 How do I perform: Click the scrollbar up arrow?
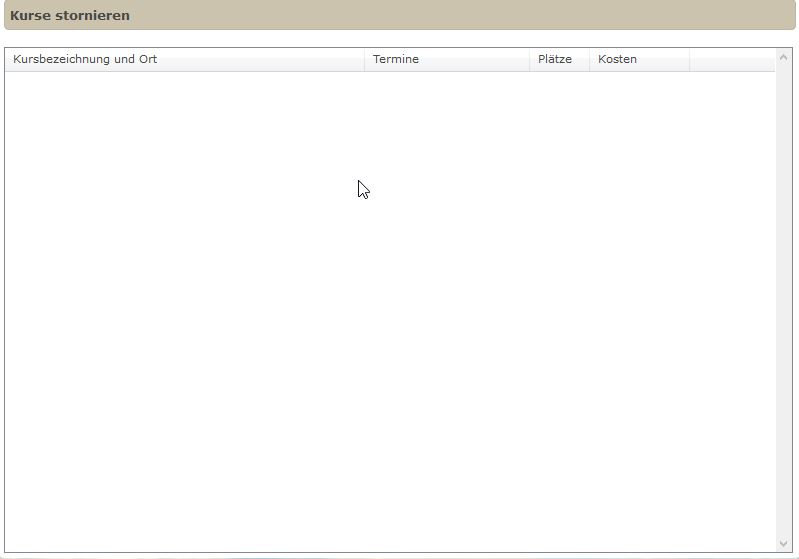784,57
